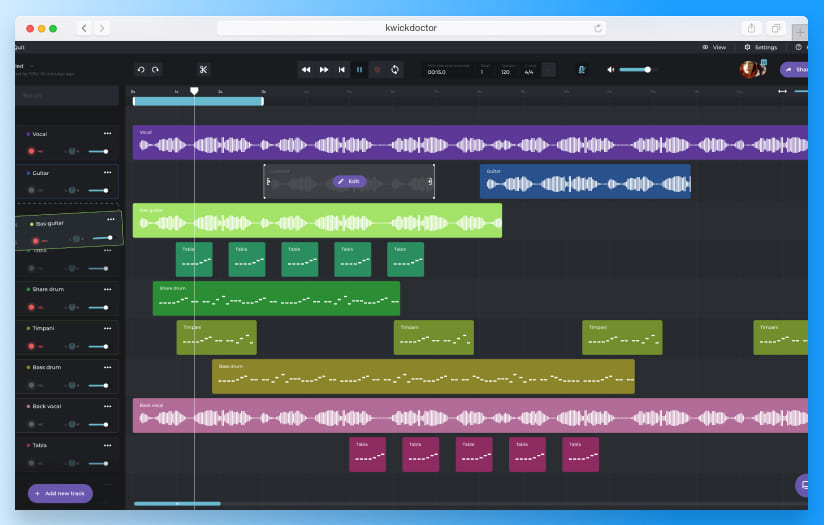Click the redo arrow icon
The width and height of the screenshot is (825, 525).
point(154,69)
